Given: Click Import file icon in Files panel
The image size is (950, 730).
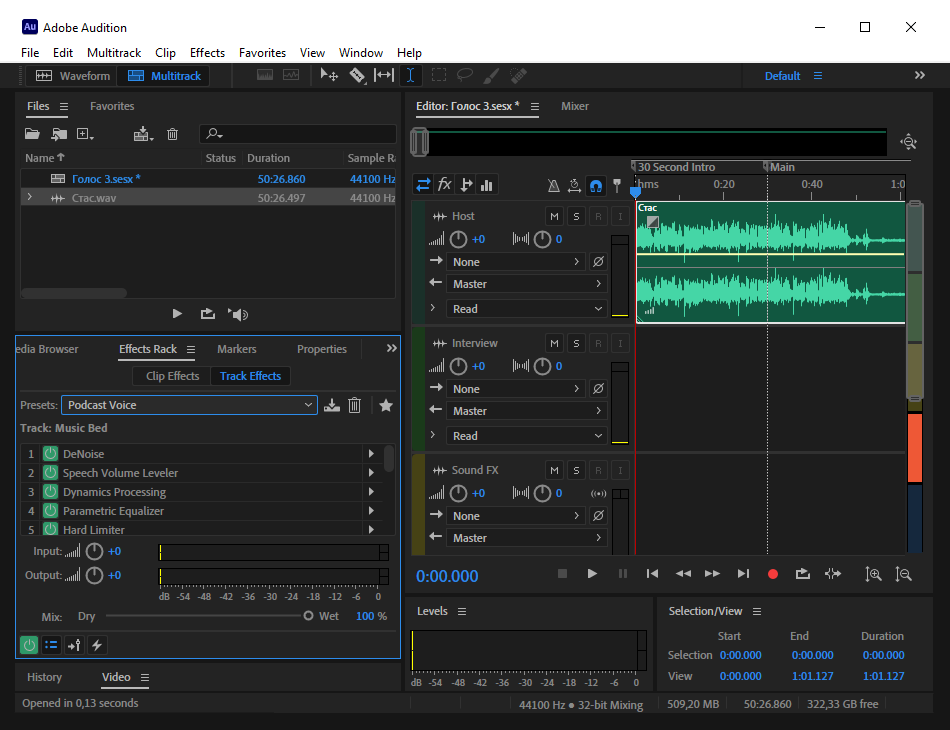Looking at the screenshot, I should [59, 134].
